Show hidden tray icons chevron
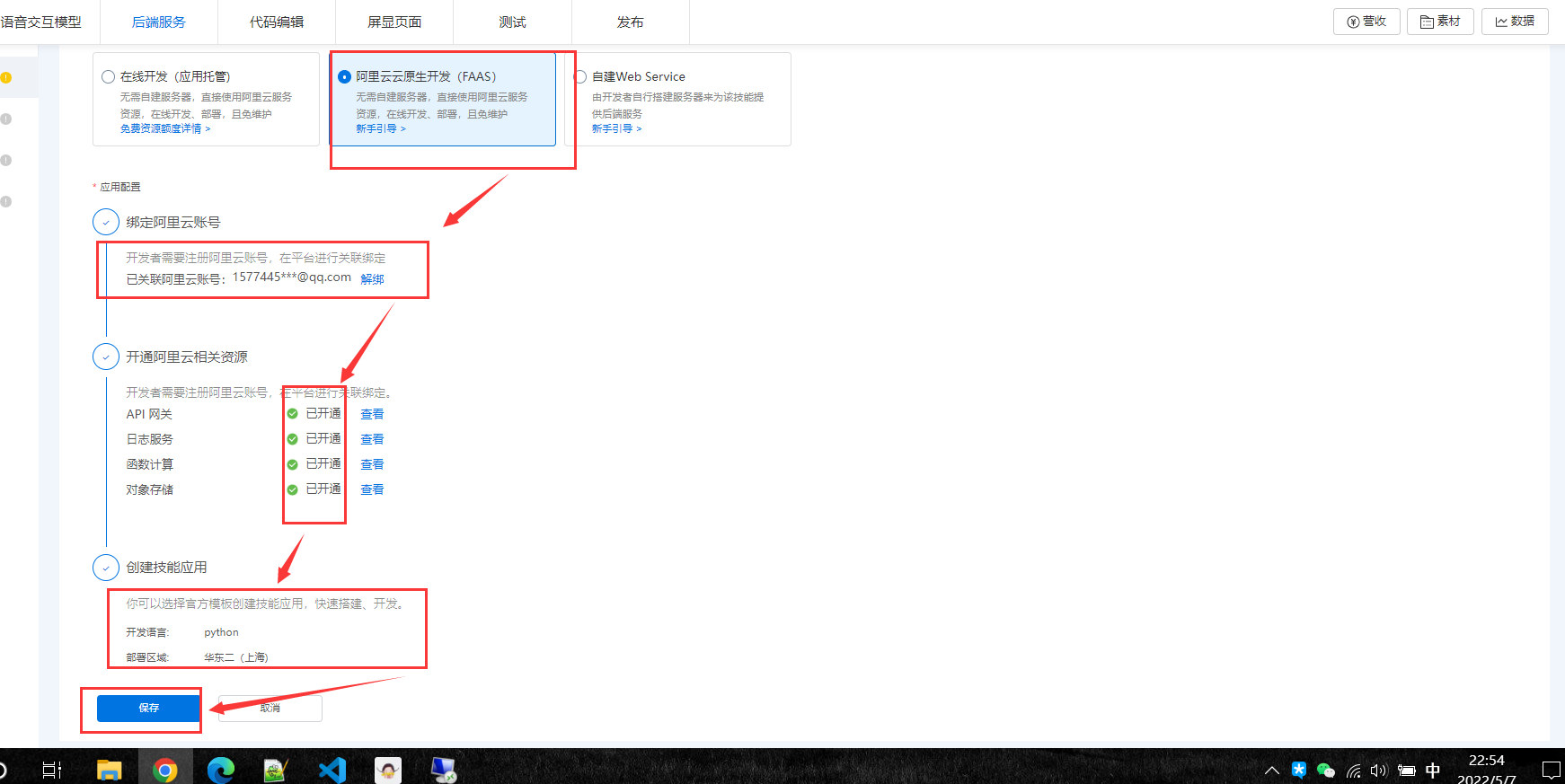 tap(1272, 770)
